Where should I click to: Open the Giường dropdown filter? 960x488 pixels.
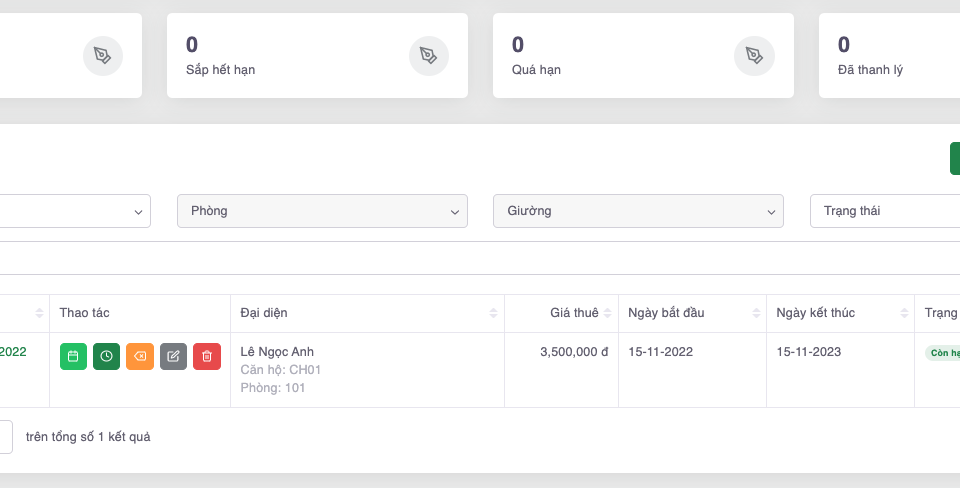[638, 211]
